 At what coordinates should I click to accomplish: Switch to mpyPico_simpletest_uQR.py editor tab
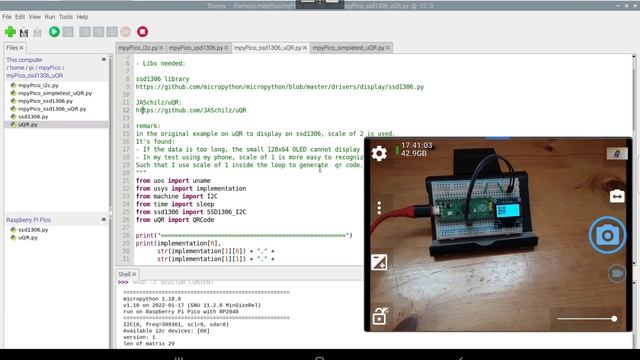(x=348, y=48)
